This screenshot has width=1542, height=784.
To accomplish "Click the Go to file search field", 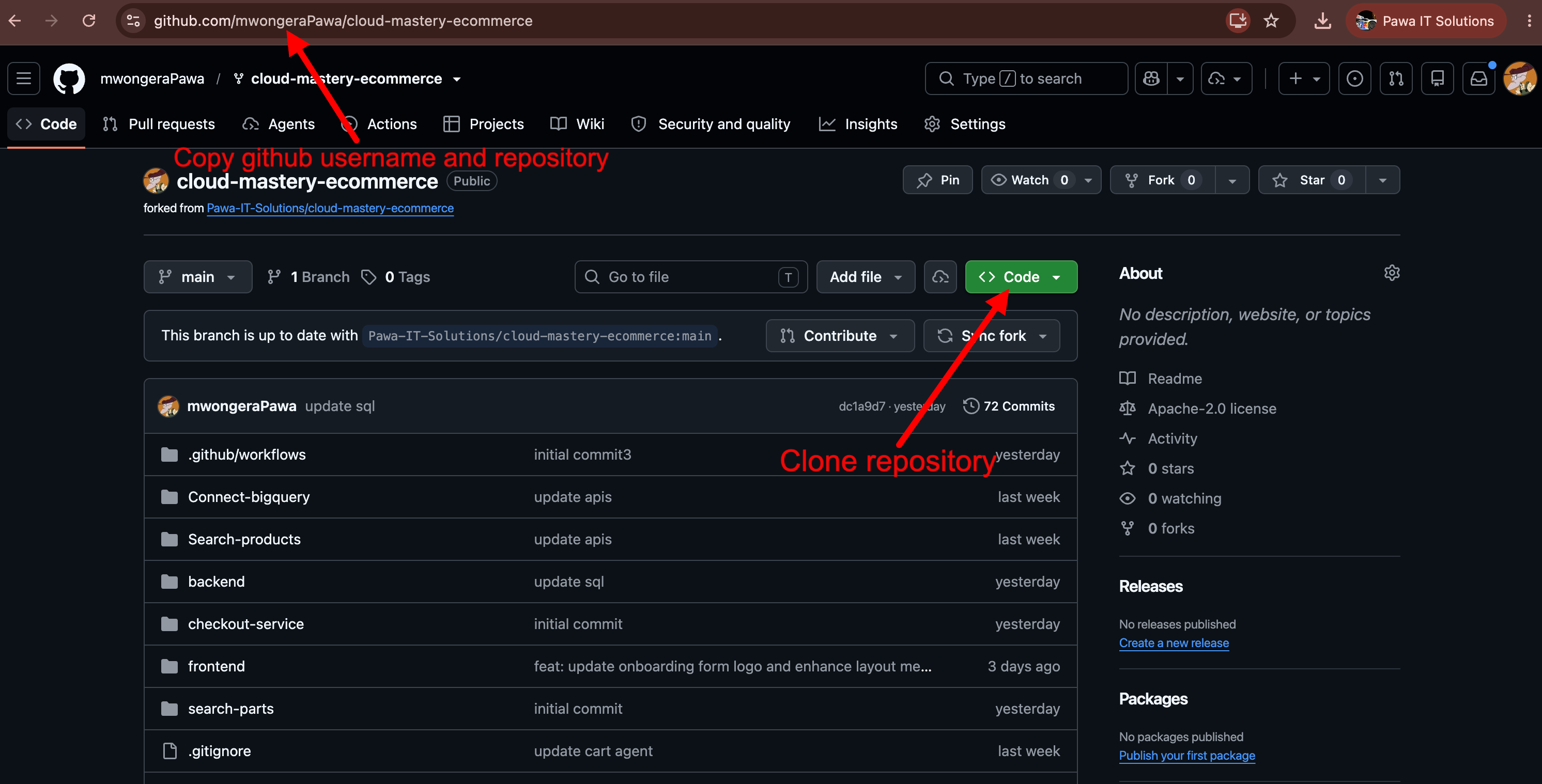I will 691,276.
